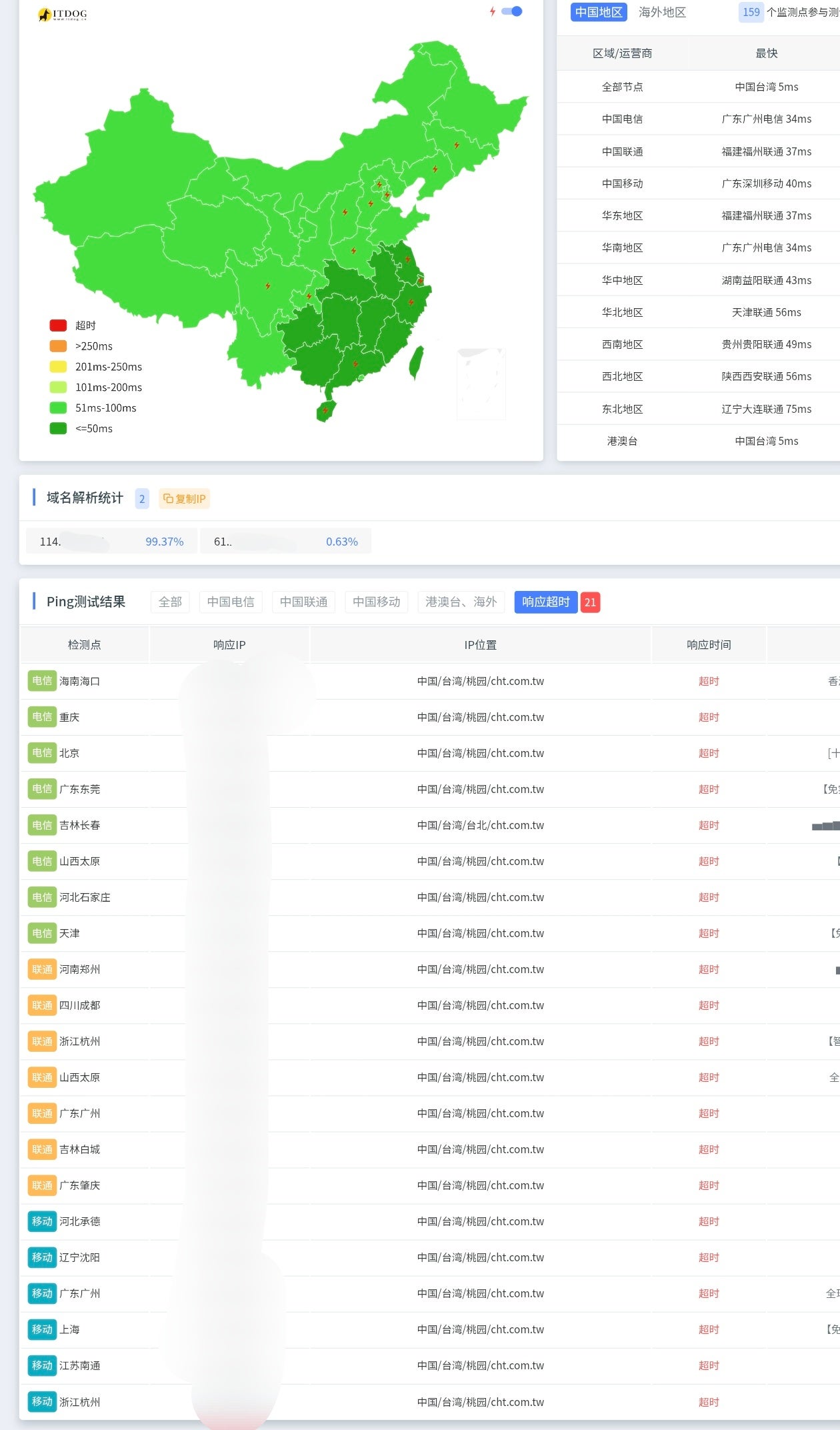This screenshot has width=840, height=1430.
Task: Click the orange >250ms legend swatch
Action: pyautogui.click(x=58, y=346)
